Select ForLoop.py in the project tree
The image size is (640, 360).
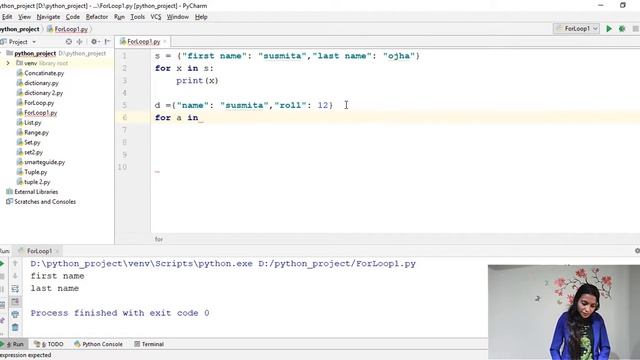click(39, 103)
